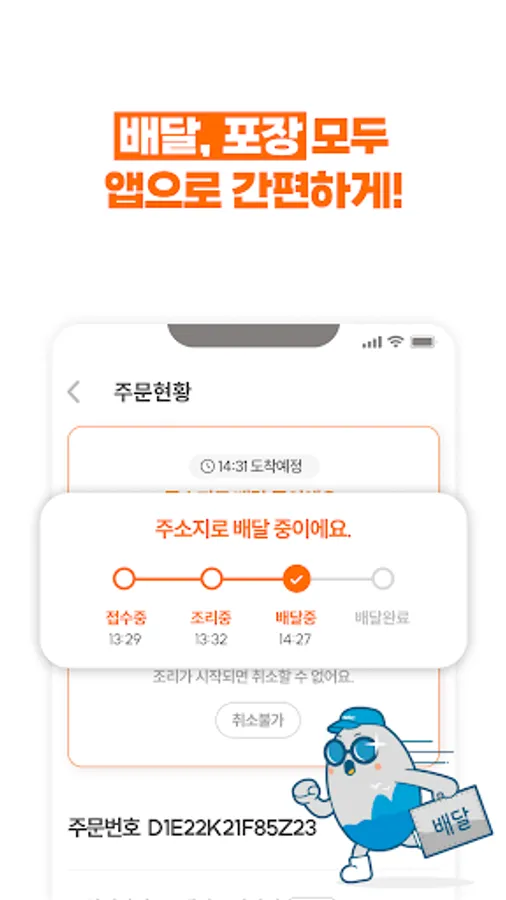Click the 주소지로 배달 중이에요 status heading
Screen dimensions: 506x900
coord(253,529)
